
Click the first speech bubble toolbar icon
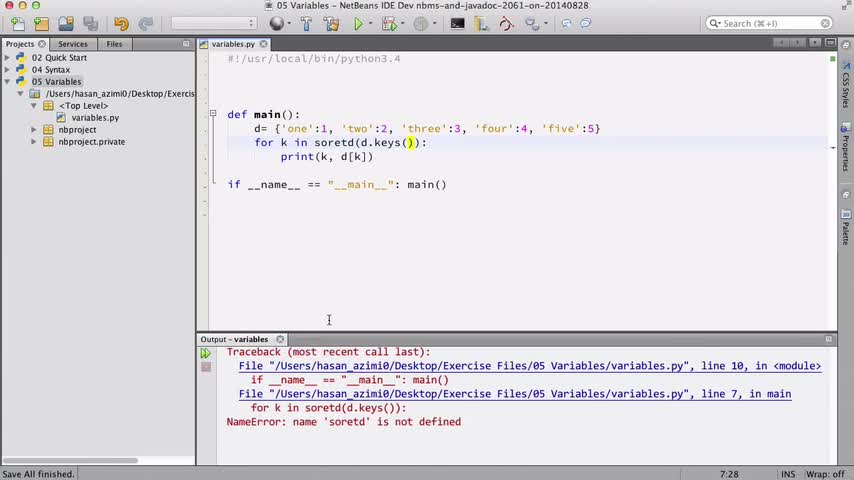coord(566,23)
